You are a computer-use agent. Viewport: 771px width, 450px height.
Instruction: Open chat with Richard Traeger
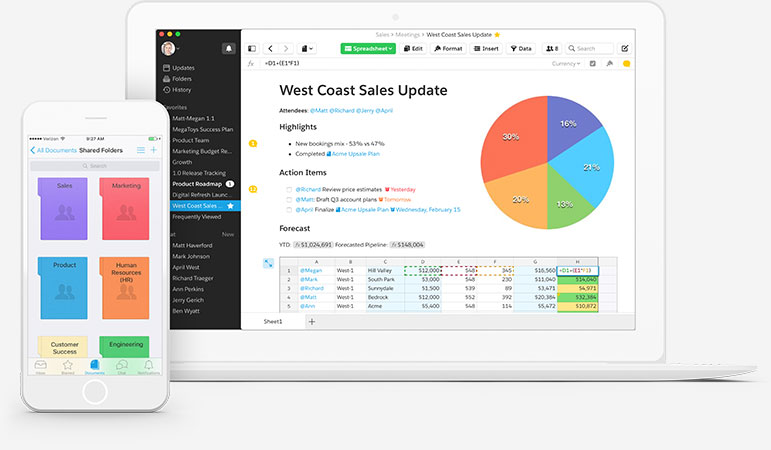pyautogui.click(x=193, y=278)
